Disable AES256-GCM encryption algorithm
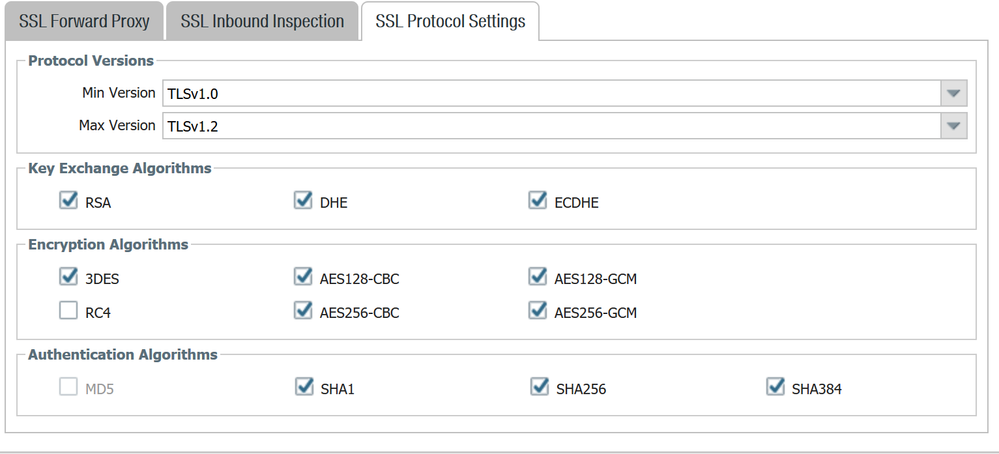 coord(538,311)
